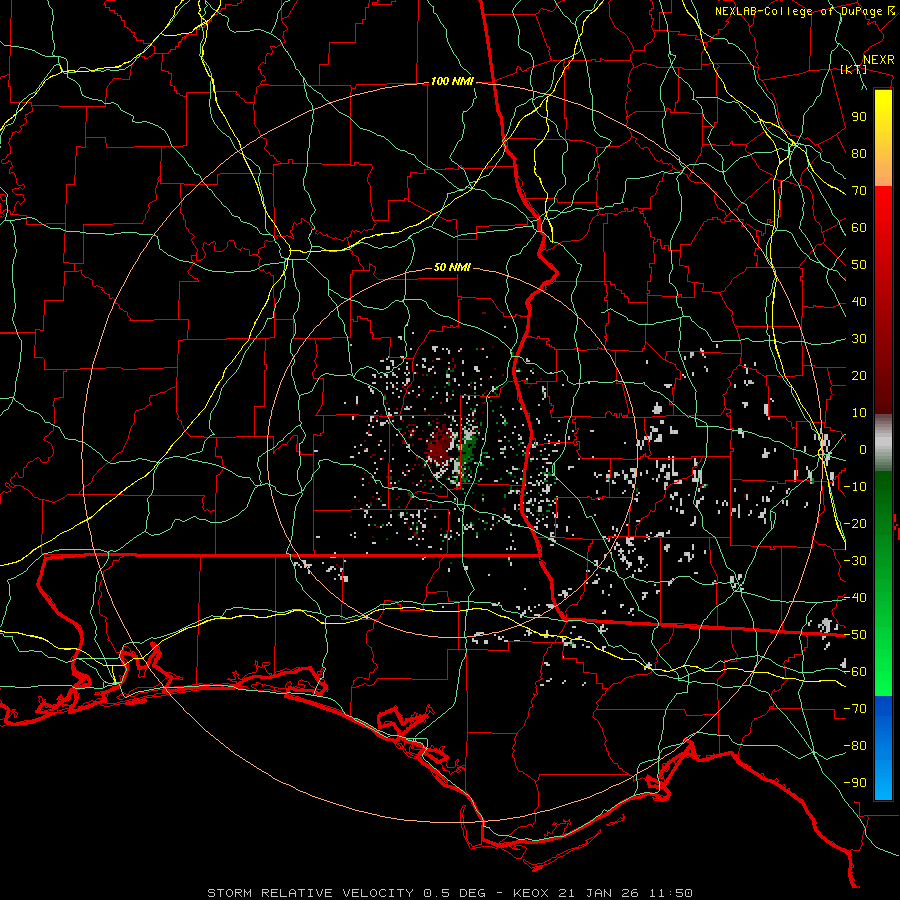Select the -10 knot scale label
The width and height of the screenshot is (900, 900).
(855, 487)
